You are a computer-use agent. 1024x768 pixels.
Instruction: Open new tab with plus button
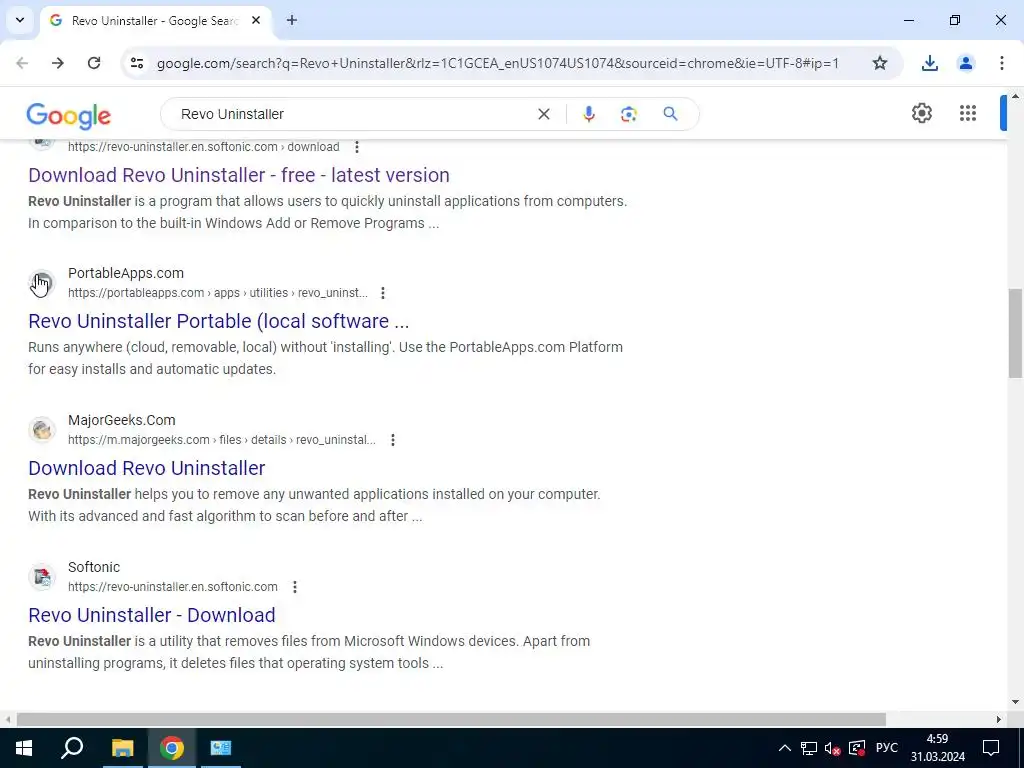pyautogui.click(x=292, y=20)
